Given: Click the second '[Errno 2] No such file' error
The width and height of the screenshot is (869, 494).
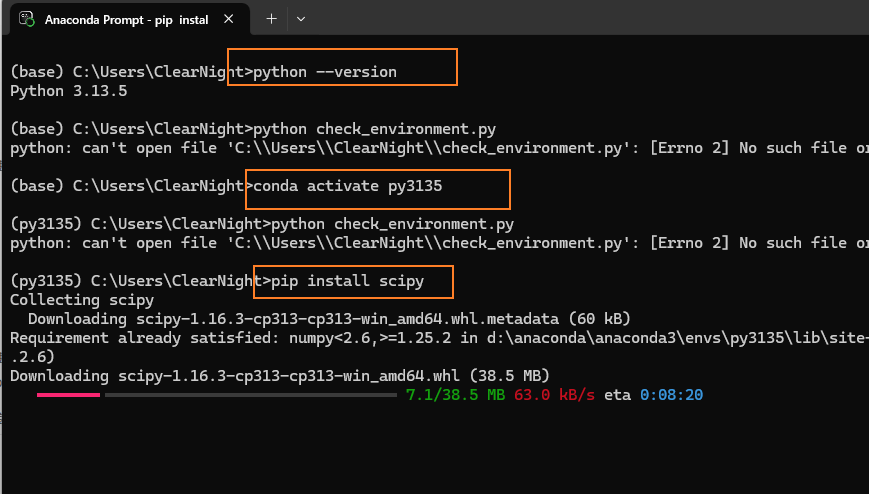Looking at the screenshot, I should (x=759, y=243).
